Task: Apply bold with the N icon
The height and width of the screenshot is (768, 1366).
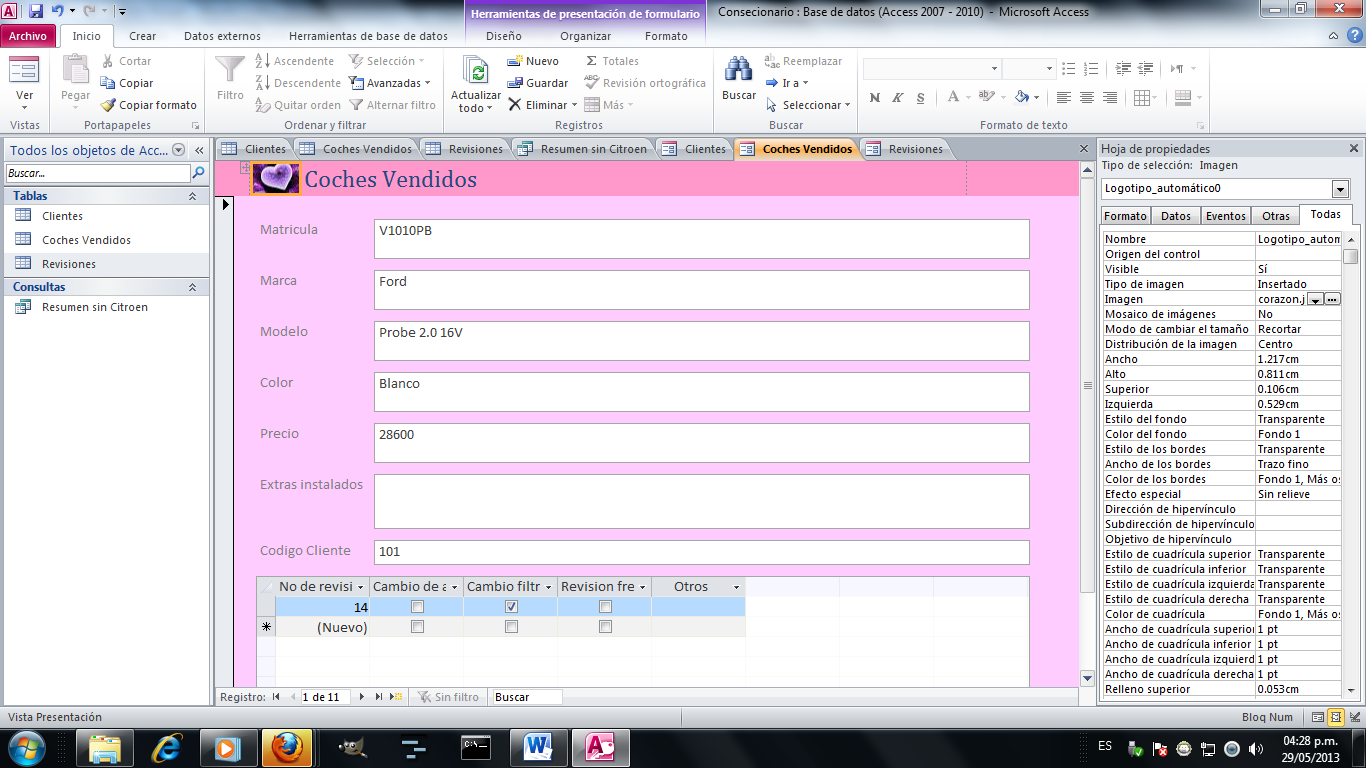Action: (x=873, y=98)
